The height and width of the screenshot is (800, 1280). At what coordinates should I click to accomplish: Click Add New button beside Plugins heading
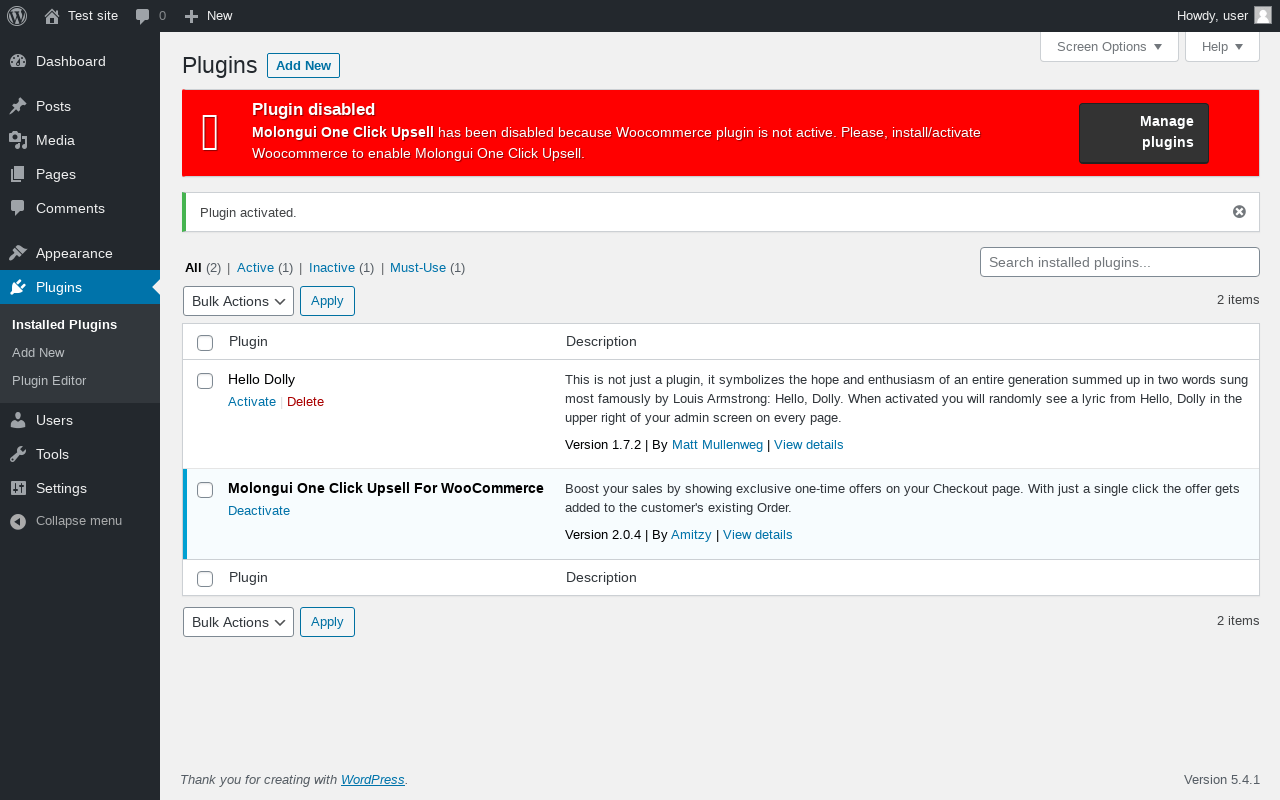pos(303,65)
